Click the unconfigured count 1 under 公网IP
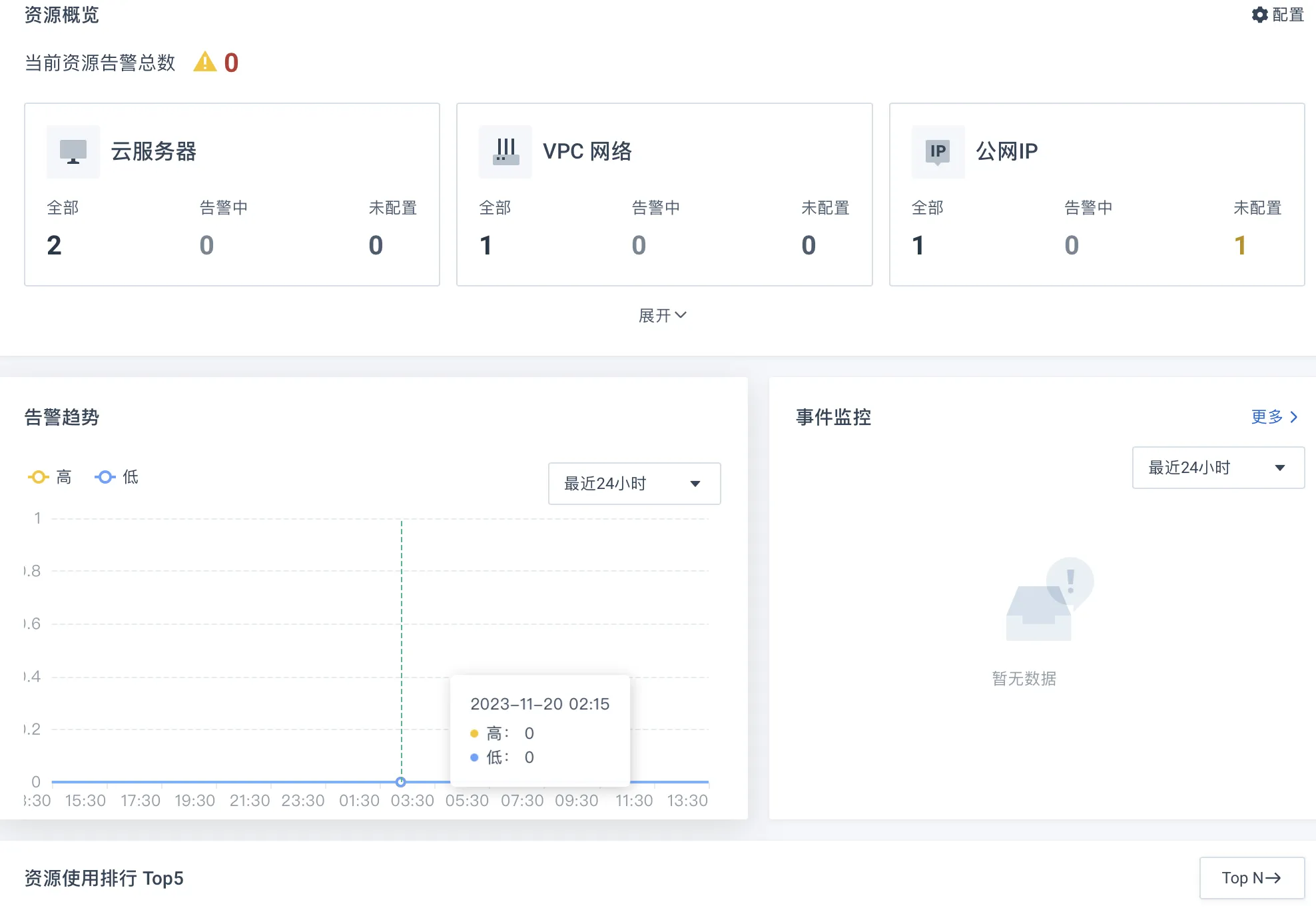 (1241, 245)
